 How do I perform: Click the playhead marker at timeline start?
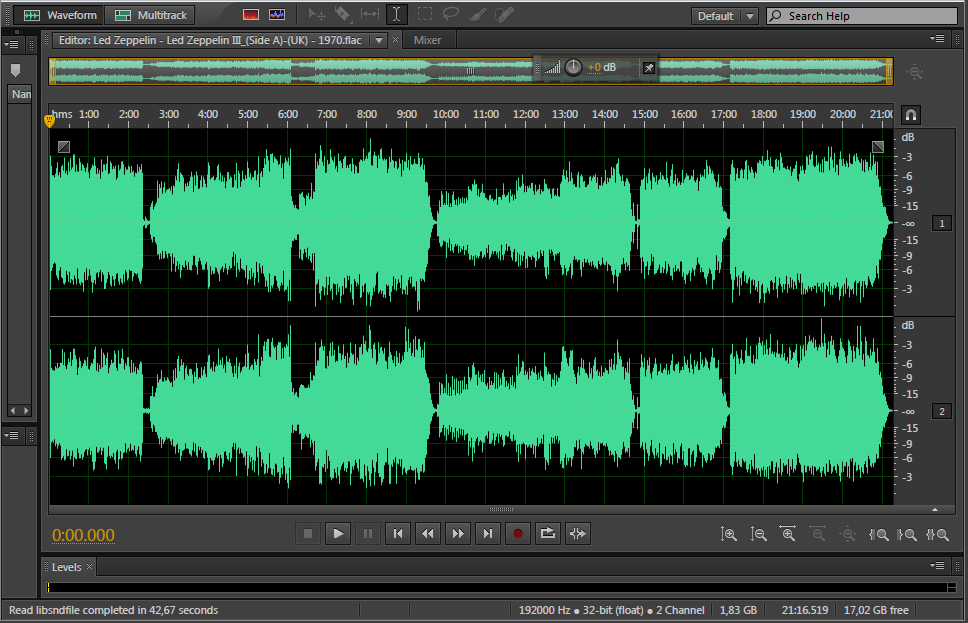tap(49, 120)
